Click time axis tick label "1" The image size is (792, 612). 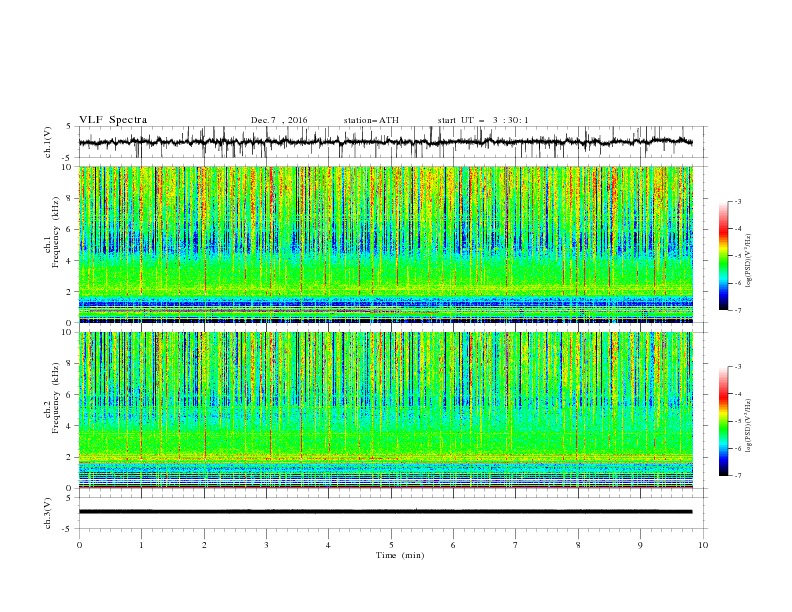tap(141, 545)
